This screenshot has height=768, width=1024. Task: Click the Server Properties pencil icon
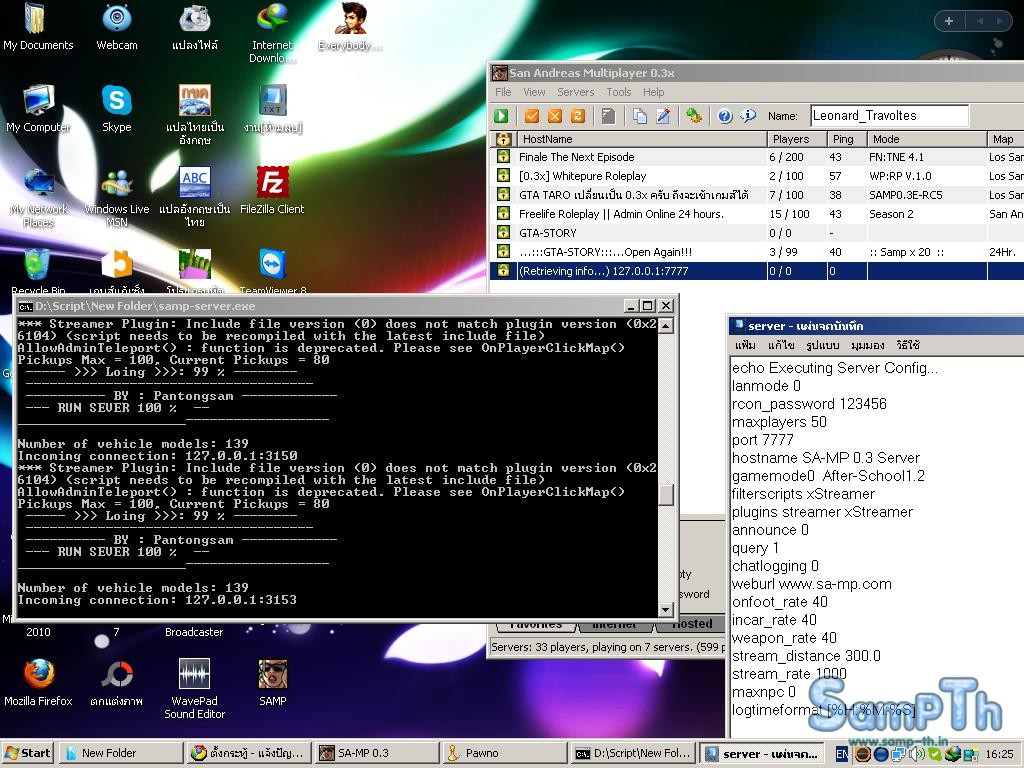(662, 116)
